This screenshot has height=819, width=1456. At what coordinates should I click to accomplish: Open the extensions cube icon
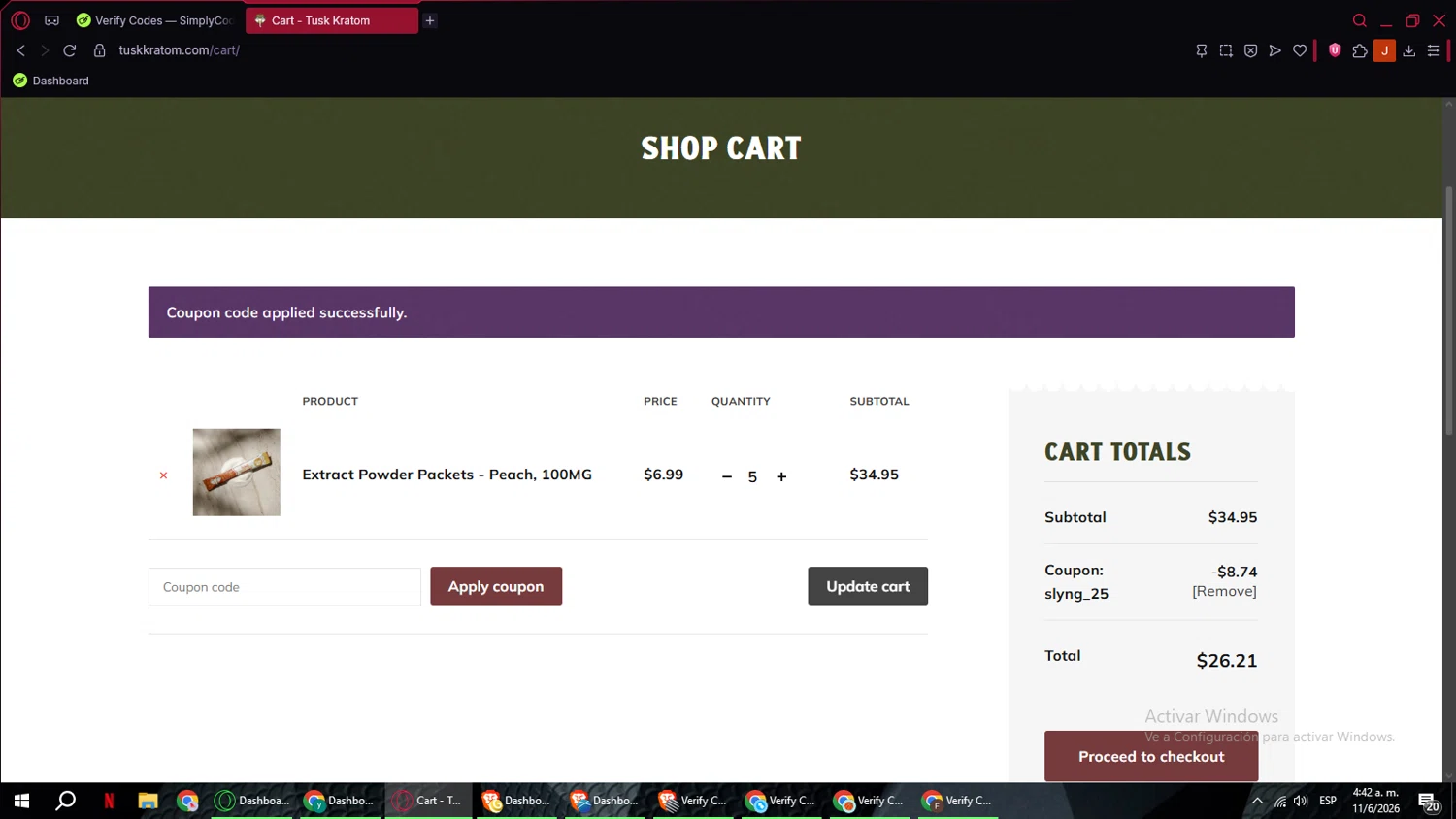tap(1360, 50)
